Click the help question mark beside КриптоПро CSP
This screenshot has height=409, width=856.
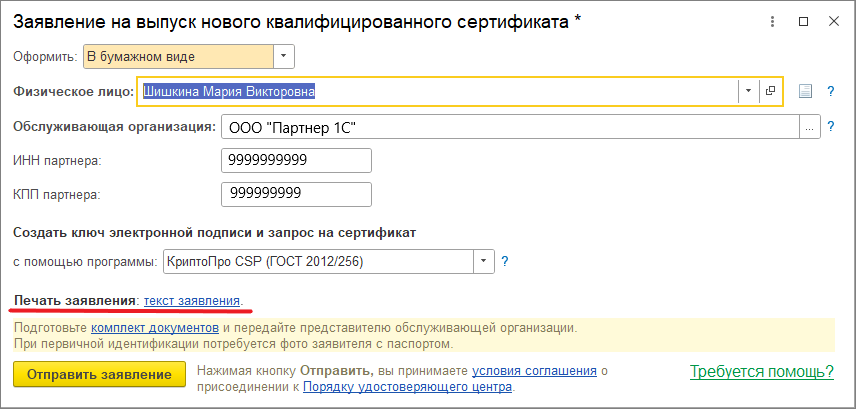coord(505,262)
